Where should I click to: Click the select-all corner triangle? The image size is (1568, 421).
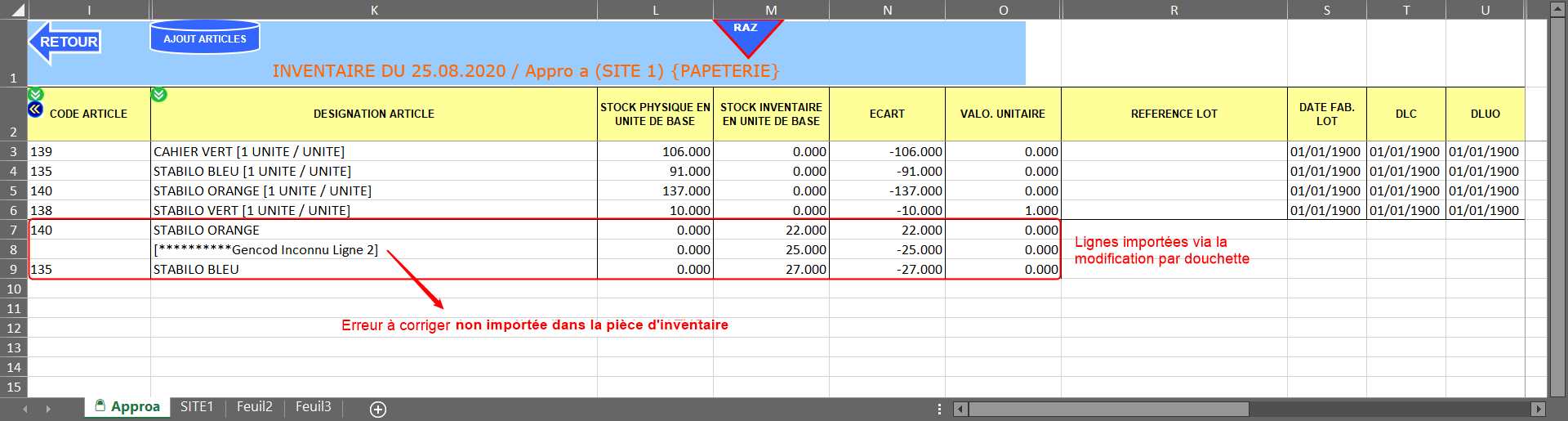pos(16,11)
